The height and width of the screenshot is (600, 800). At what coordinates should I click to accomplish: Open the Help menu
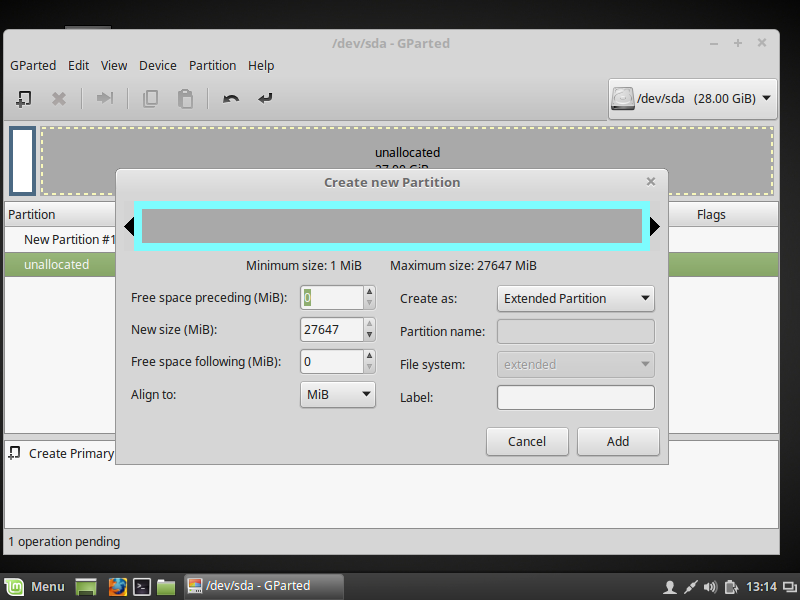tap(261, 66)
